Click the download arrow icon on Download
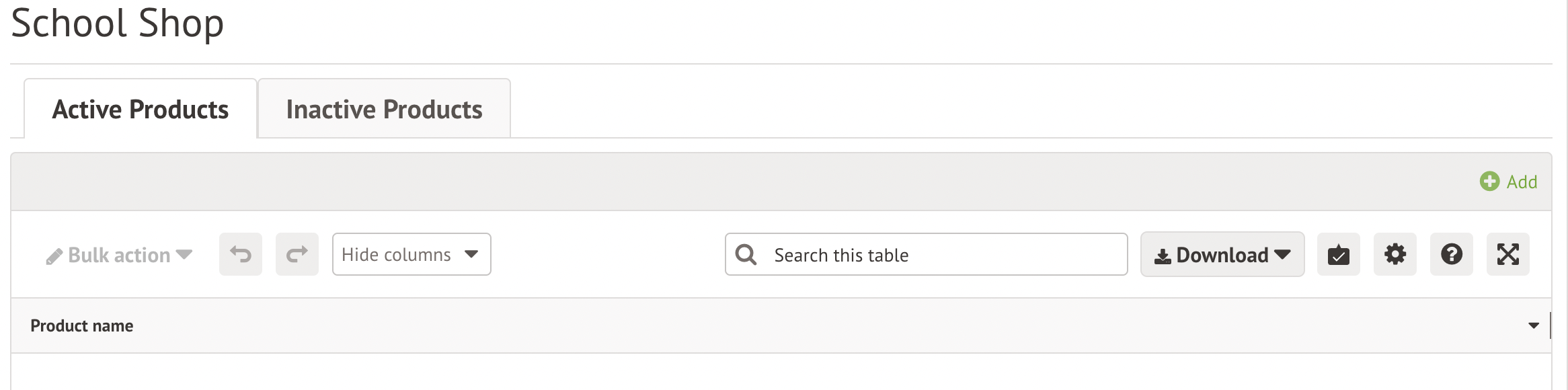 1163,256
